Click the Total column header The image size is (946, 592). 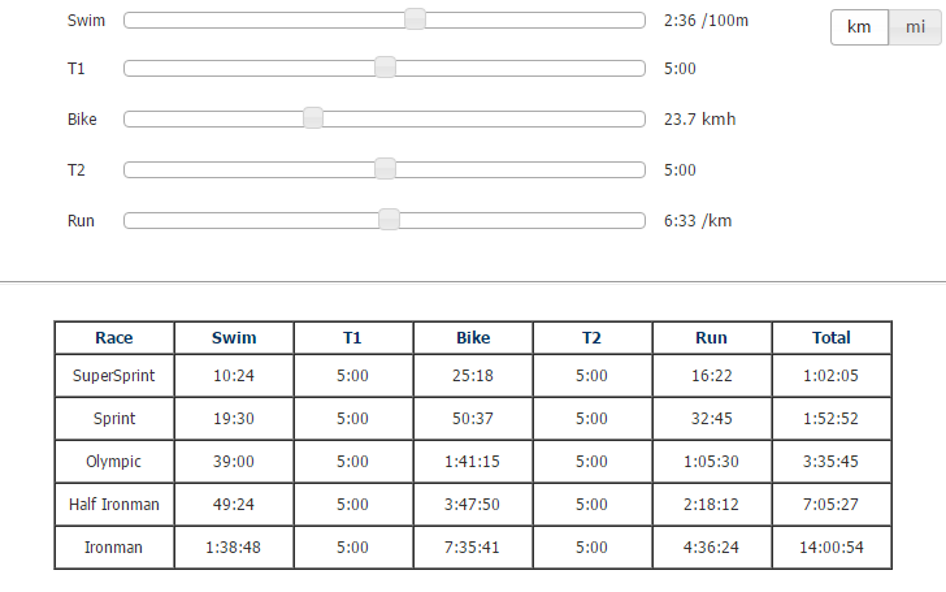[831, 338]
